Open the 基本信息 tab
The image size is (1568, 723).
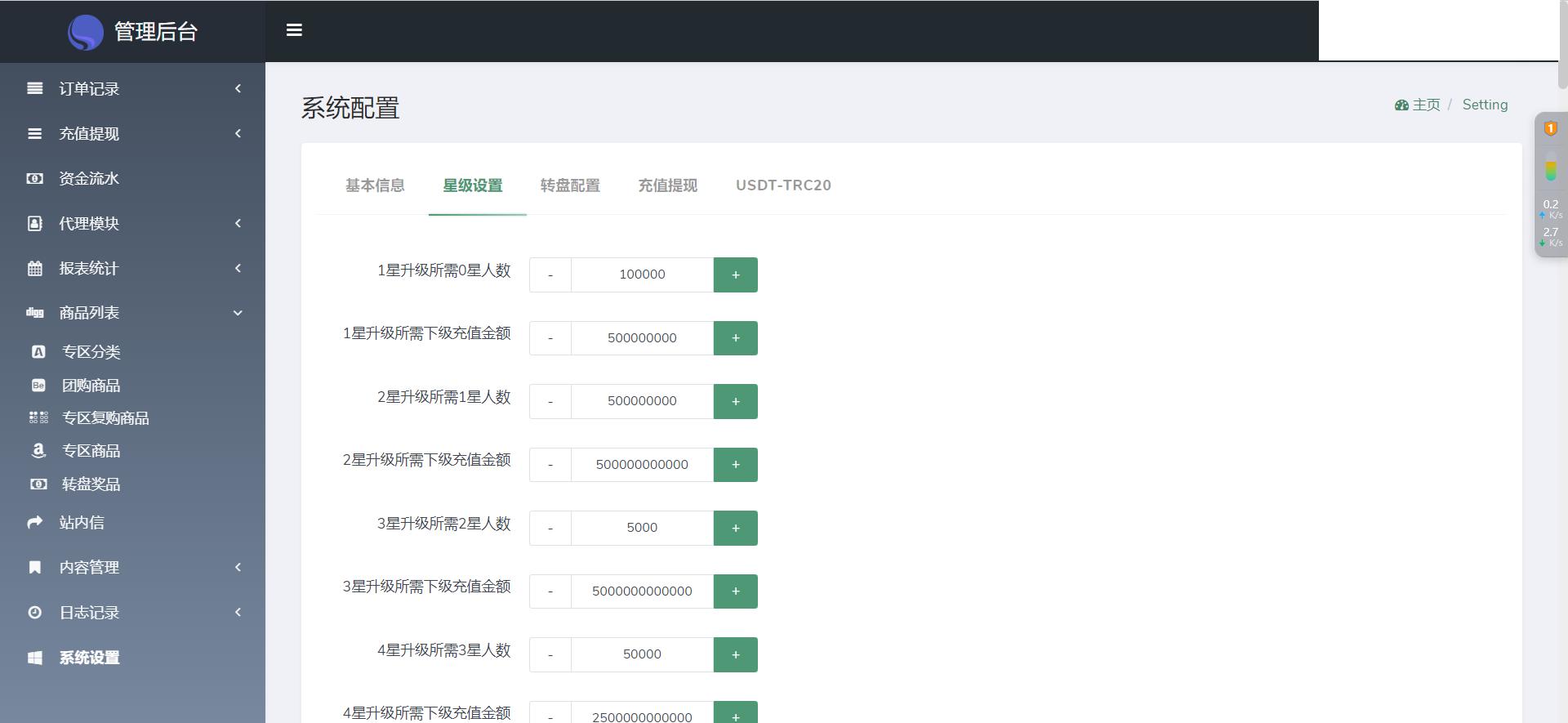tap(375, 185)
